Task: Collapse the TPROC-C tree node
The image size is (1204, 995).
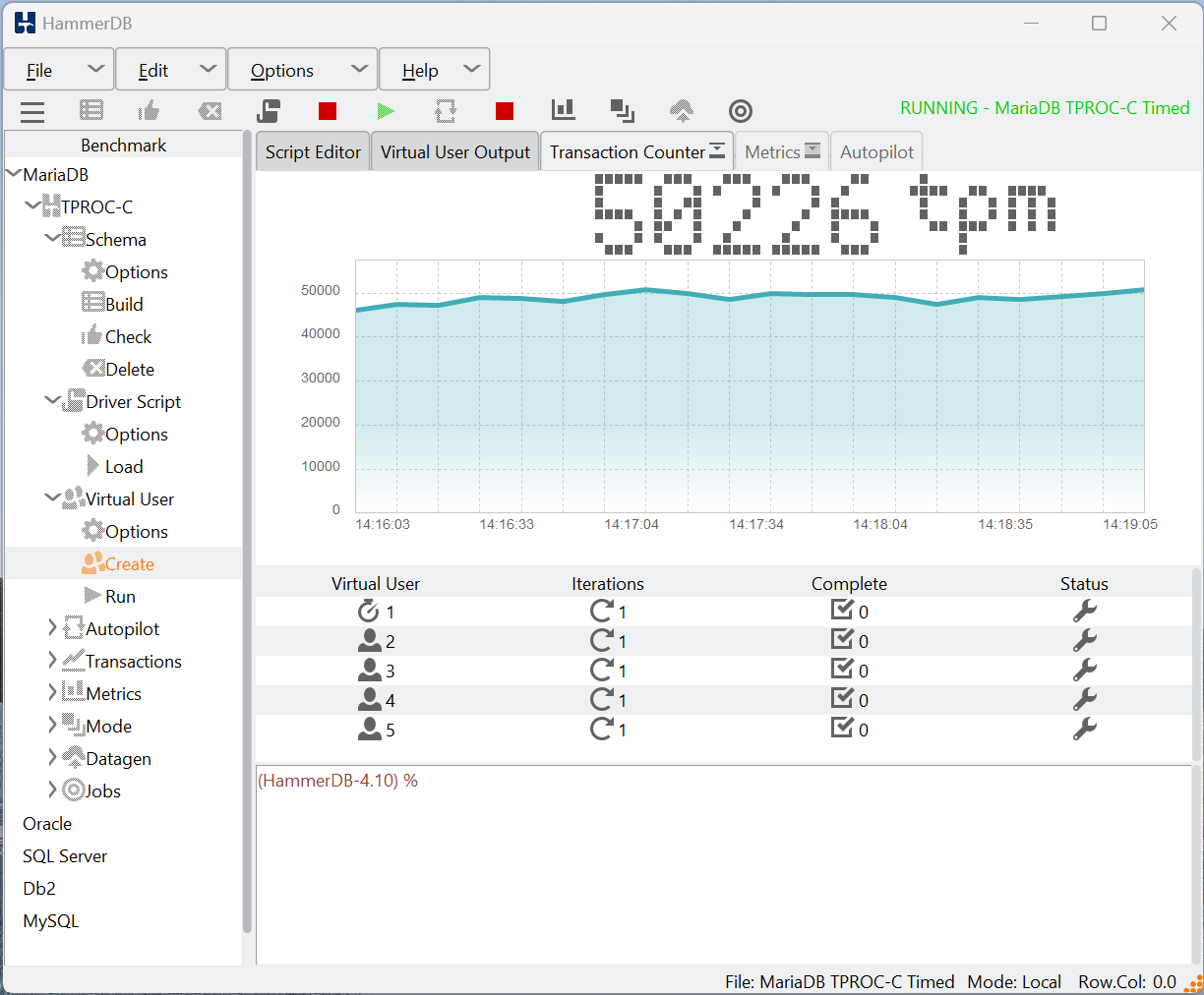Action: (x=33, y=206)
